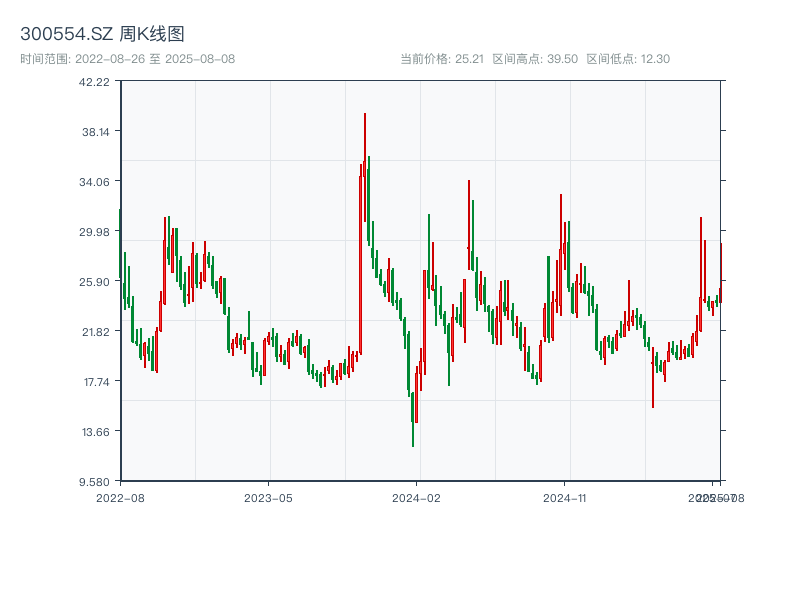This screenshot has height=600, width=800.
Task: Click the green candlestick at the lowest 12.30 trough
Action: (x=413, y=419)
